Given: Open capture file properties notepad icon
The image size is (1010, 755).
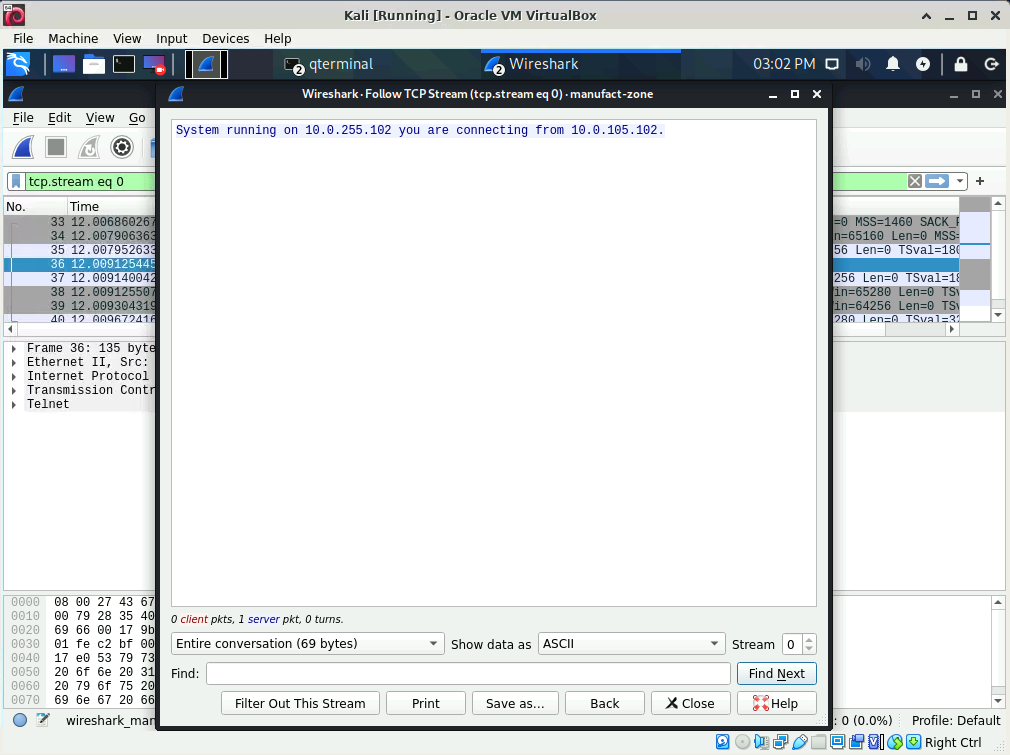Looking at the screenshot, I should (43, 720).
